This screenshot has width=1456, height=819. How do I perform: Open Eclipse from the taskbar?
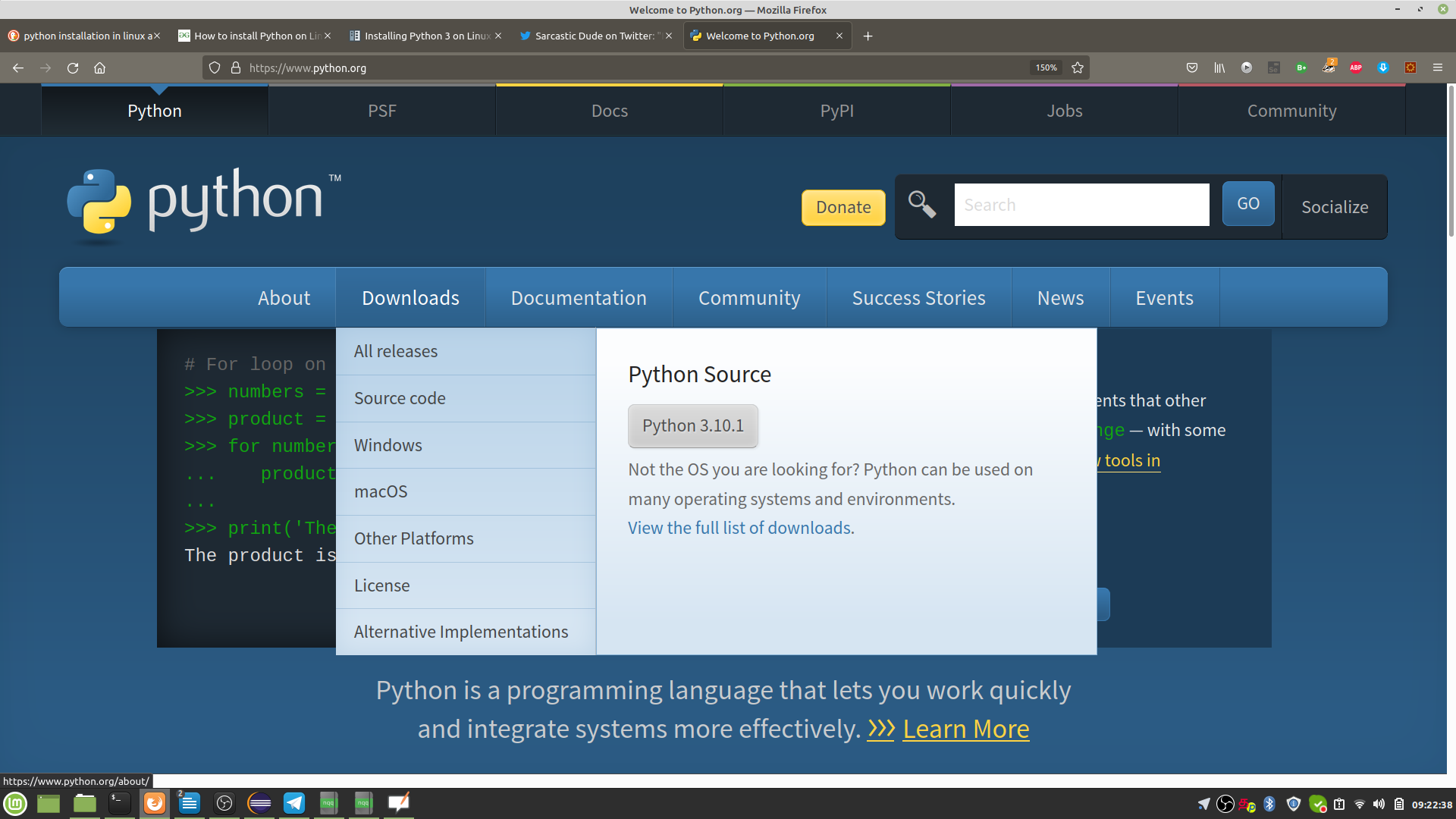click(x=259, y=803)
